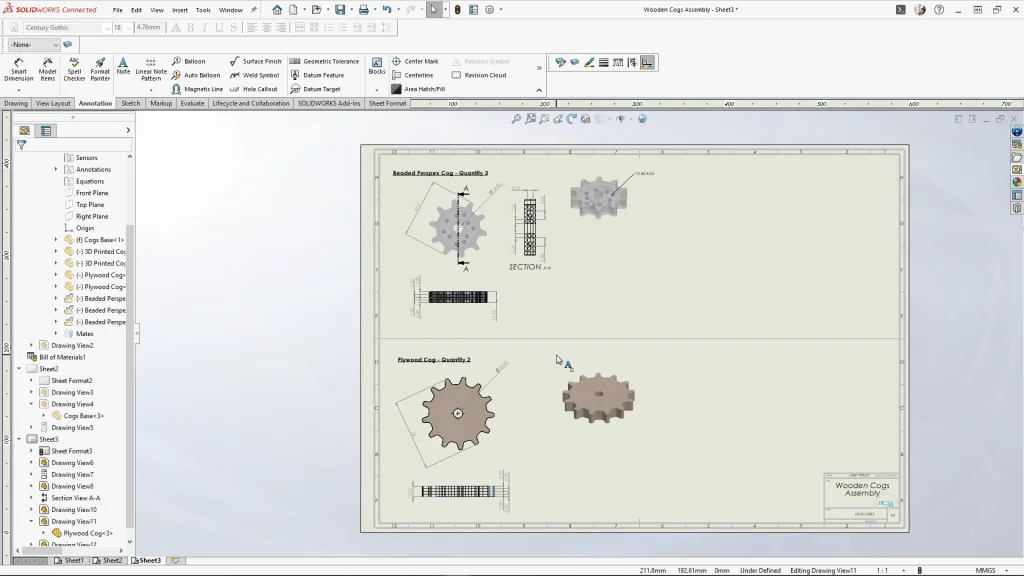This screenshot has height=576, width=1024.
Task: Click Zoom to Fit in view toolbar
Action: (517, 119)
